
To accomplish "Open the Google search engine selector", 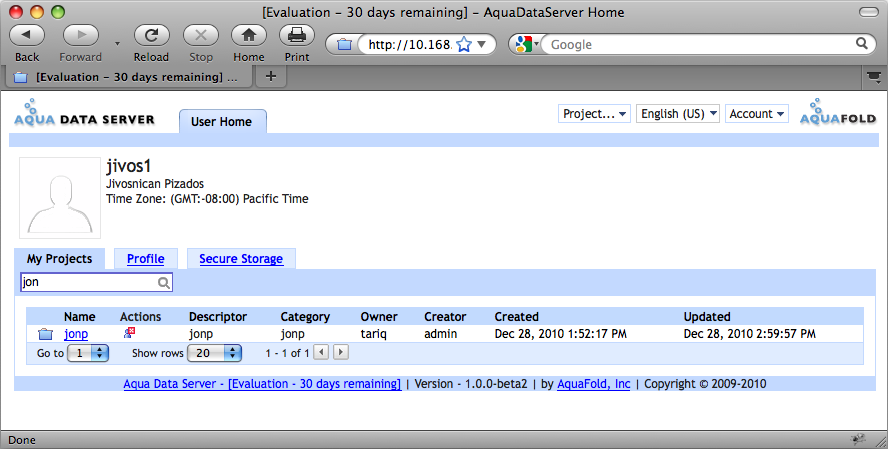I will pyautogui.click(x=525, y=44).
